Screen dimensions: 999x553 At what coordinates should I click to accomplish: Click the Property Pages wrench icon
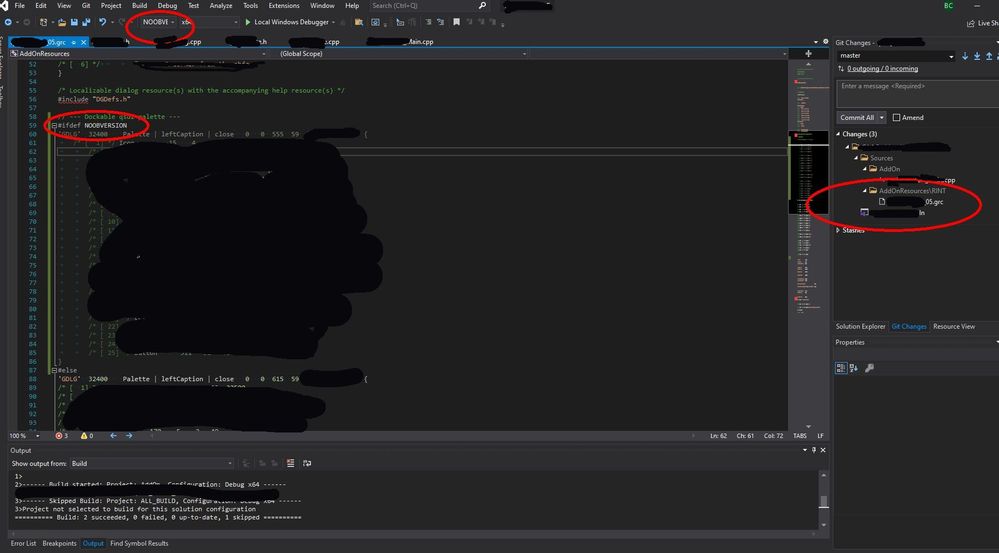point(870,368)
